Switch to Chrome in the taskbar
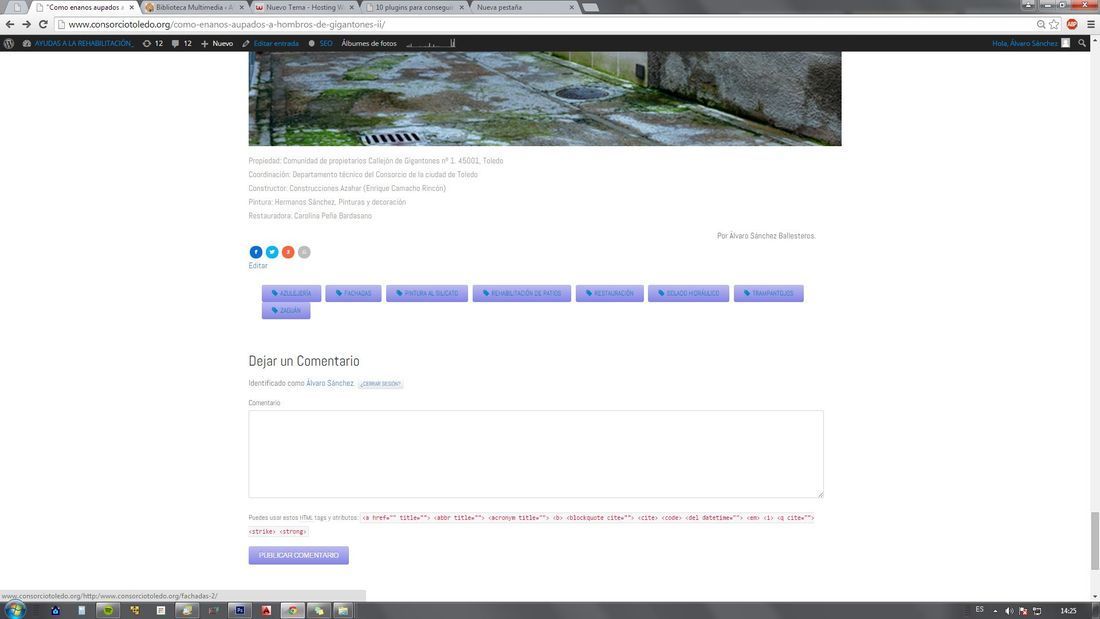The height and width of the screenshot is (619, 1100). (x=293, y=611)
